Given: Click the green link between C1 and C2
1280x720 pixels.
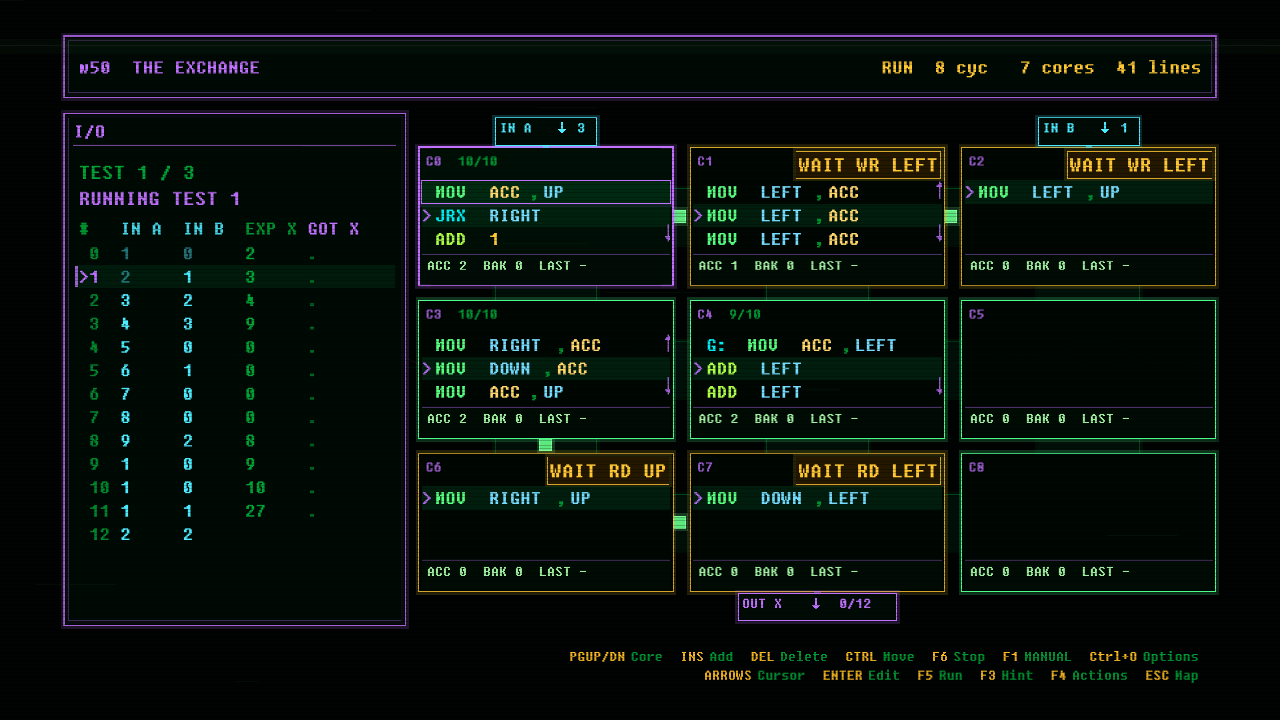Looking at the screenshot, I should [x=951, y=216].
